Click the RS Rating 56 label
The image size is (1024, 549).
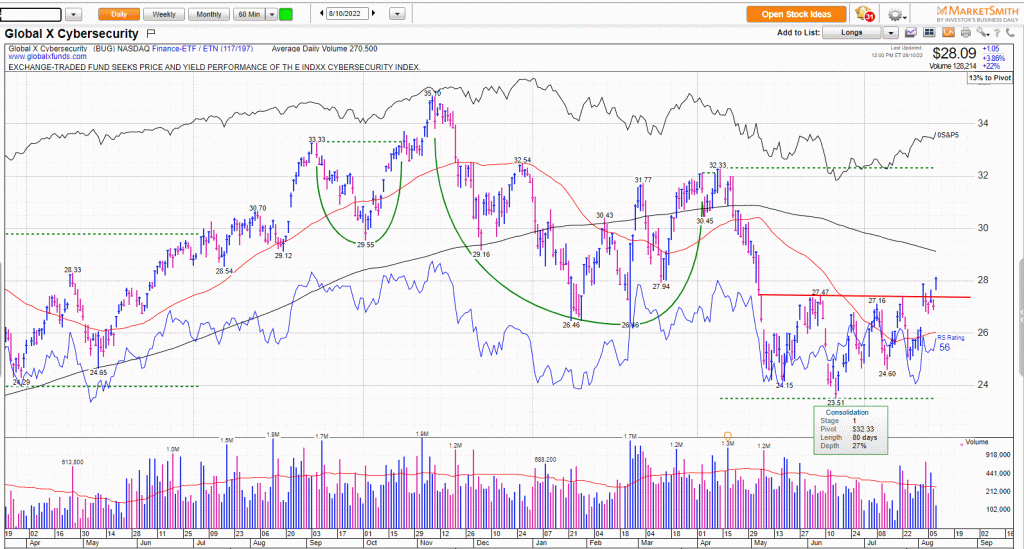(x=950, y=343)
